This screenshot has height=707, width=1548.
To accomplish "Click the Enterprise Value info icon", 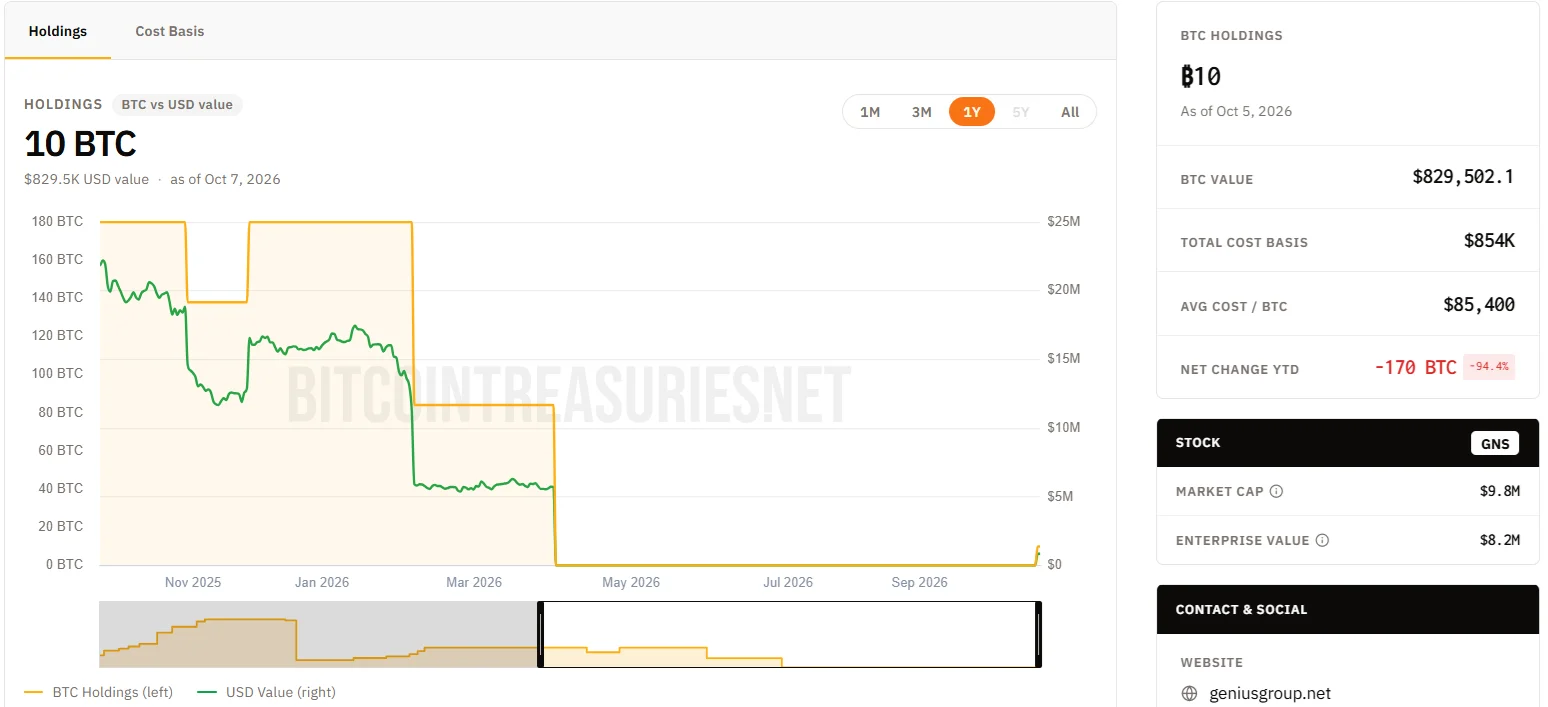I will point(1322,540).
